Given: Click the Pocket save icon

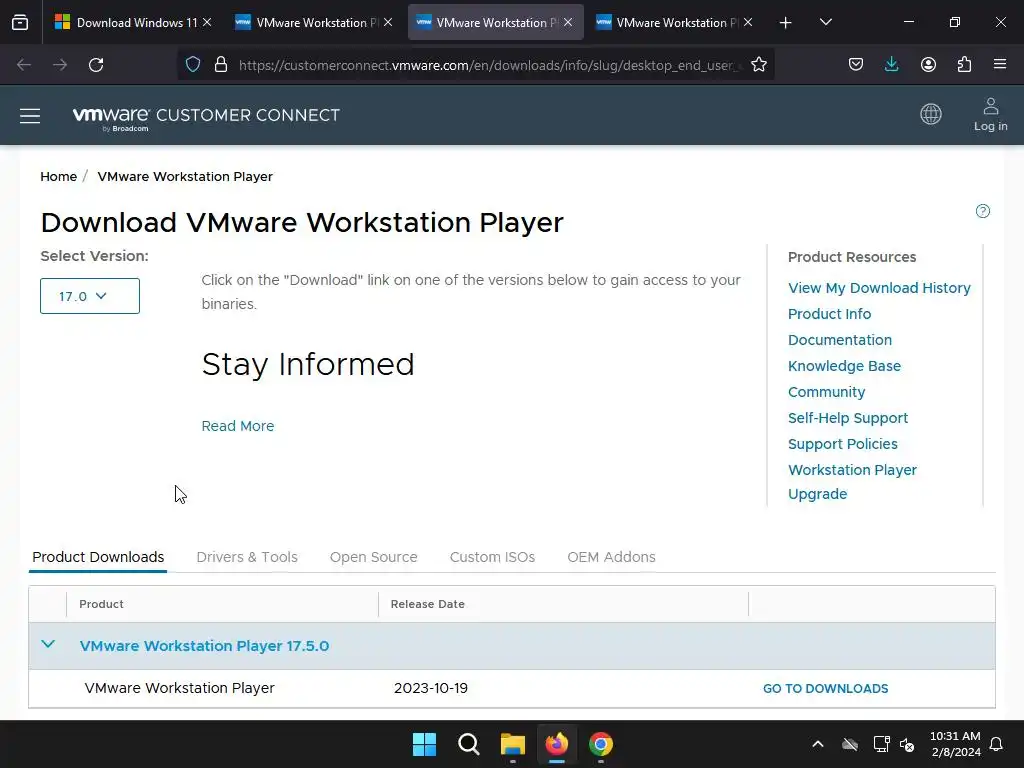Looking at the screenshot, I should (x=856, y=65).
